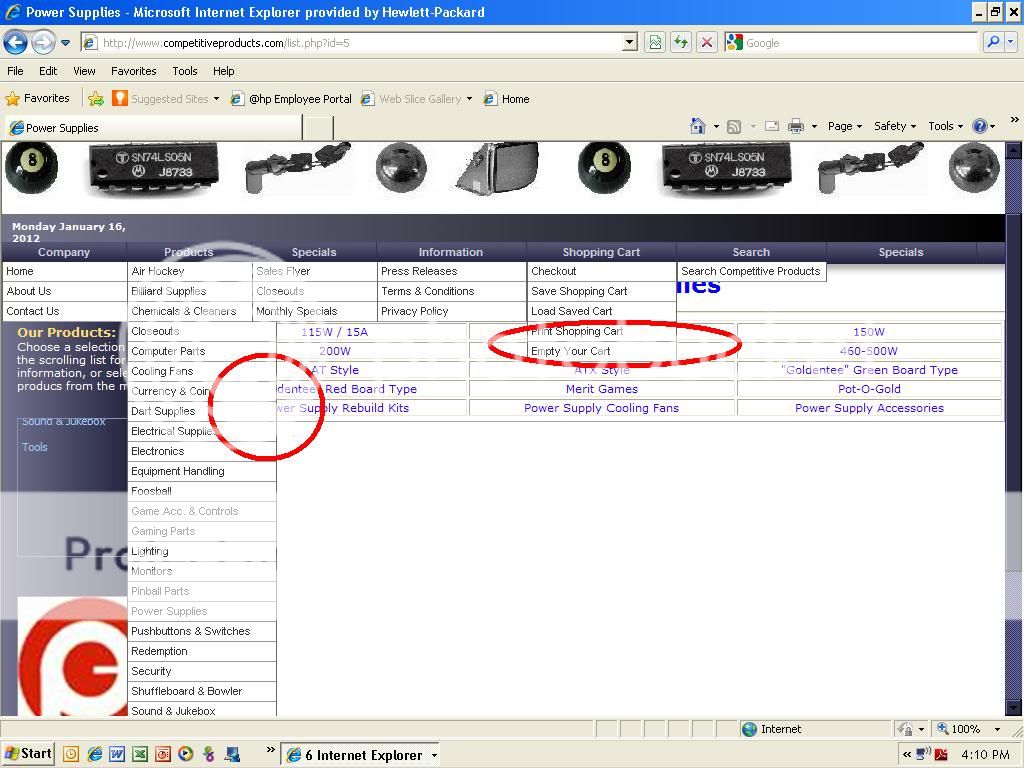Click the browser Back arrow button
Viewport: 1024px width, 768px height.
[15, 42]
